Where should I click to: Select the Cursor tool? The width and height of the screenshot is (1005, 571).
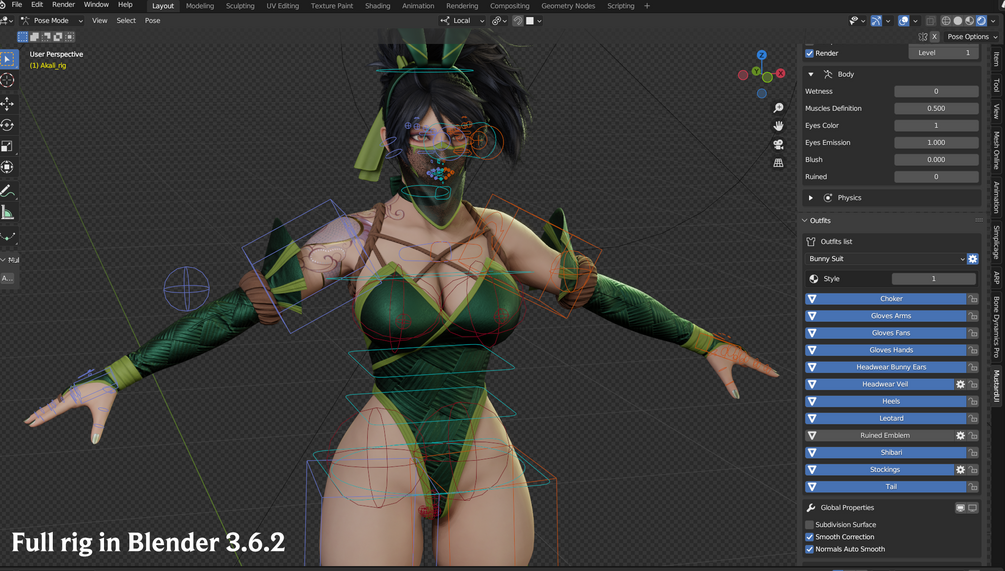coord(8,80)
